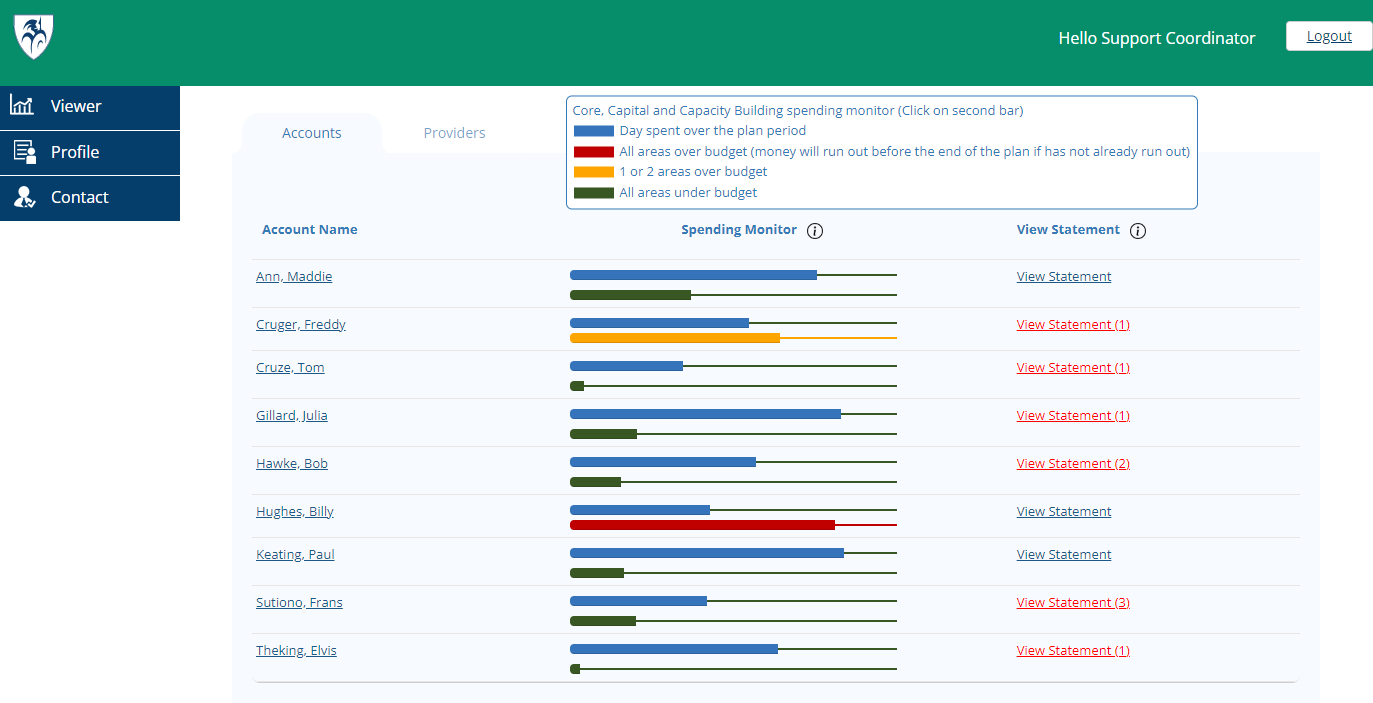Click Cruger, Freddy orange budget bar
The image size is (1373, 703).
[x=674, y=338]
